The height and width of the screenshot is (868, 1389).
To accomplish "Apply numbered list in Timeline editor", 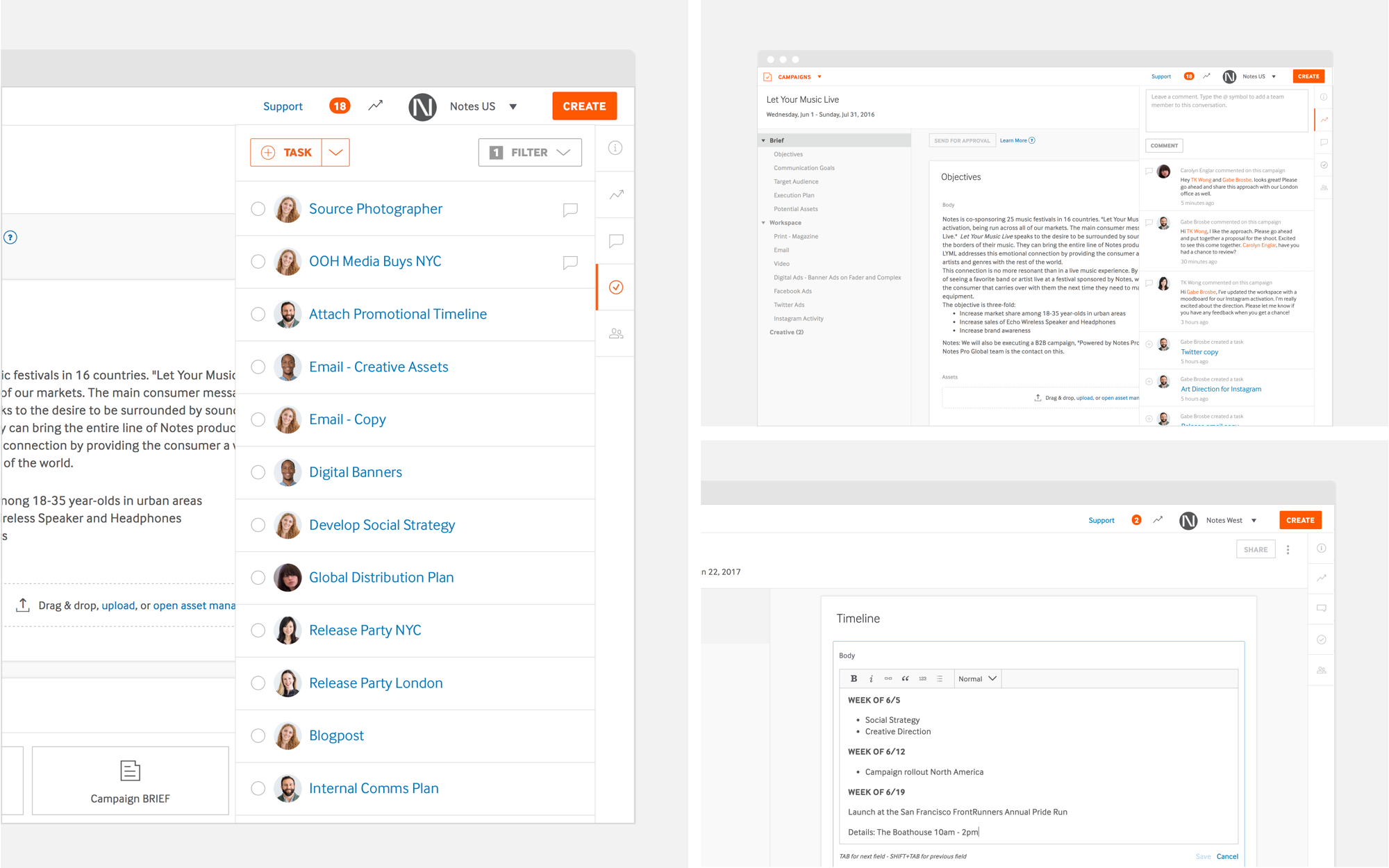I will (922, 678).
